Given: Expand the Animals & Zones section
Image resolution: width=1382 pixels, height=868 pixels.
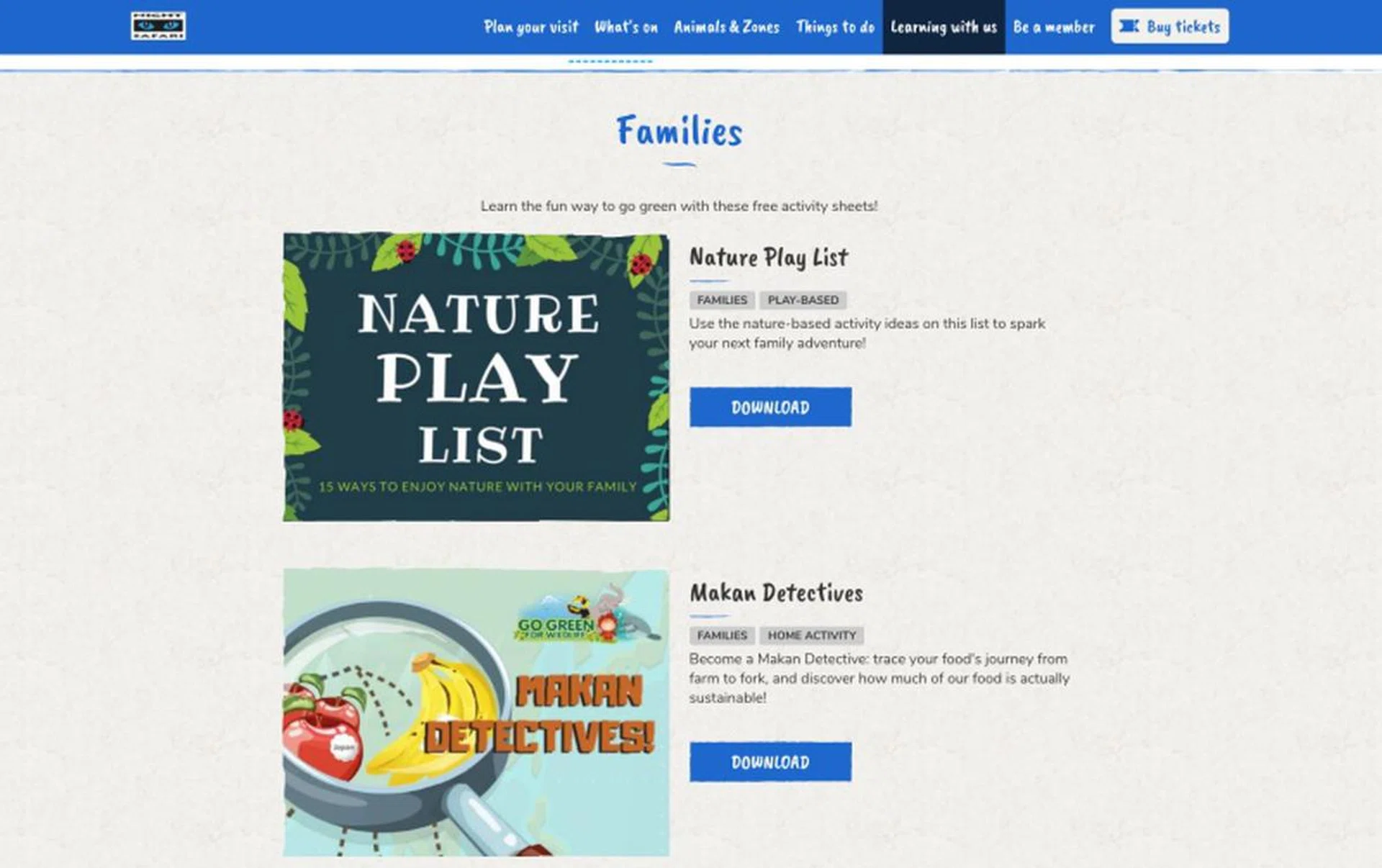Looking at the screenshot, I should click(x=726, y=27).
